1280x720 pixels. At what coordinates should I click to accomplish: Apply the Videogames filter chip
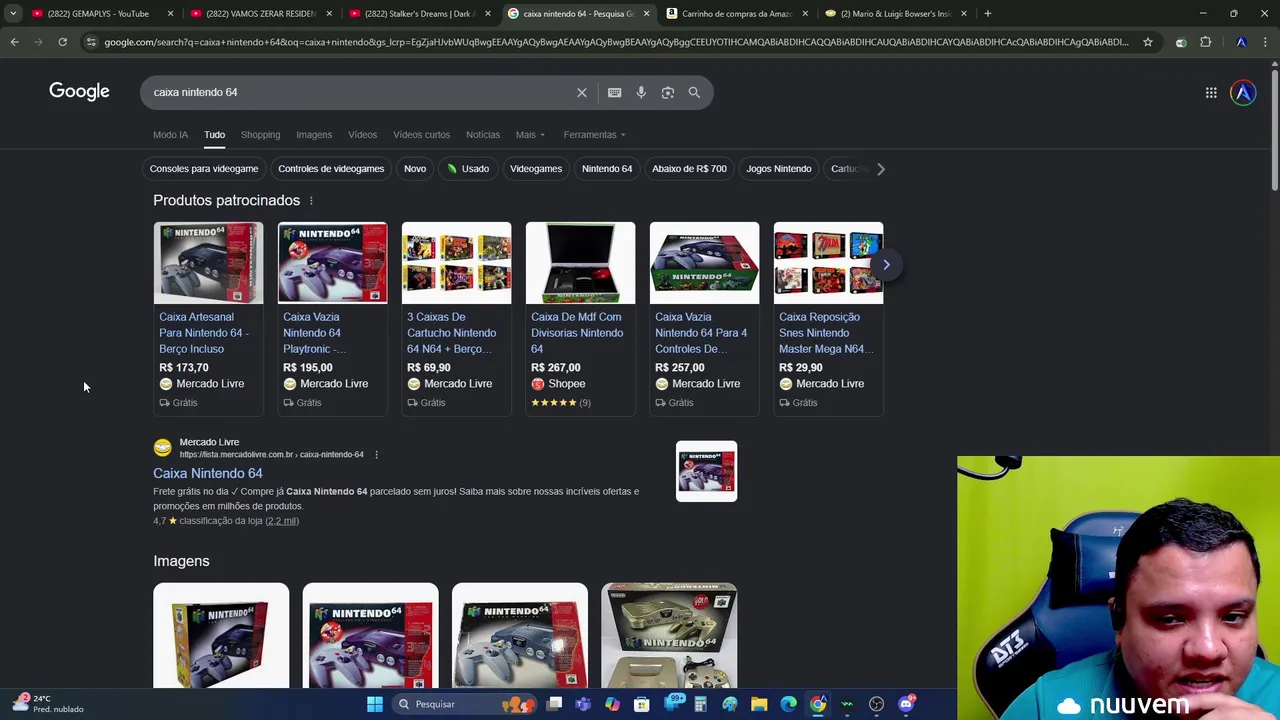pos(536,169)
